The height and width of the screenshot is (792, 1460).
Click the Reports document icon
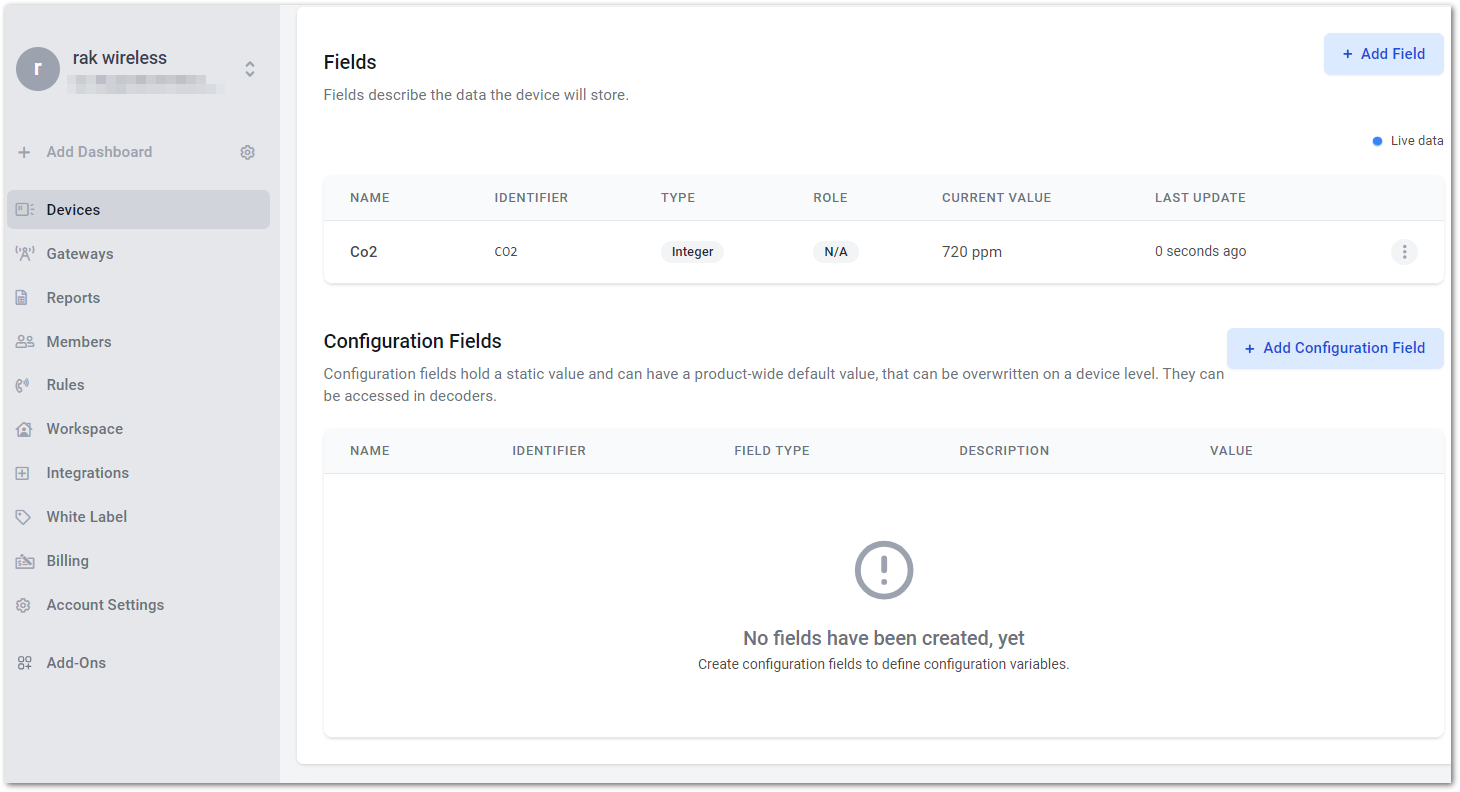point(23,298)
